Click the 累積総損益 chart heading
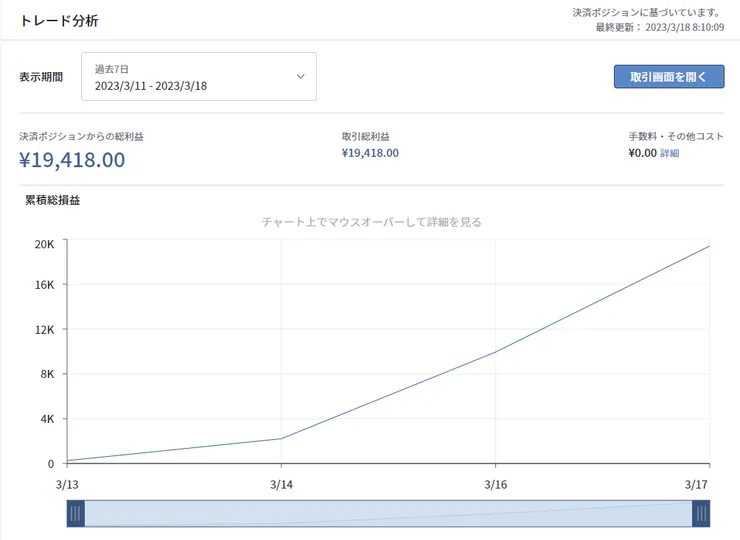This screenshot has width=740, height=540. 52,200
